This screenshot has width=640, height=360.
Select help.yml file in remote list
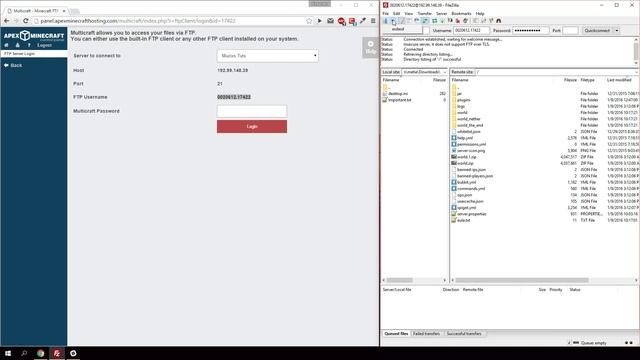[464, 138]
